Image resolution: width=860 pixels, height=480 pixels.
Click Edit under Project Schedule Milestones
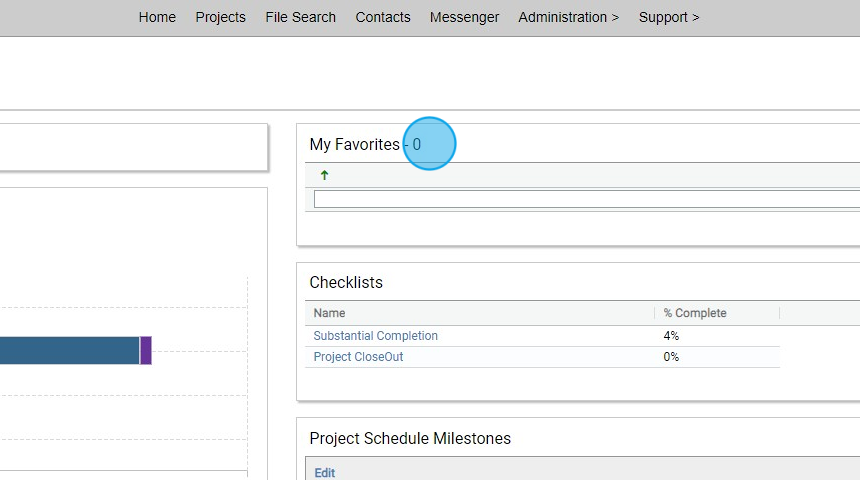coord(324,473)
